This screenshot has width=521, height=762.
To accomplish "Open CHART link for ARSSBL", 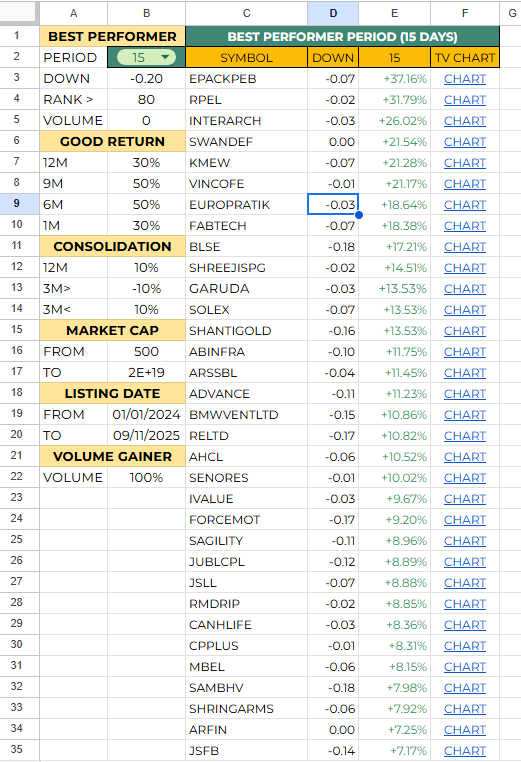I will pyautogui.click(x=465, y=373).
